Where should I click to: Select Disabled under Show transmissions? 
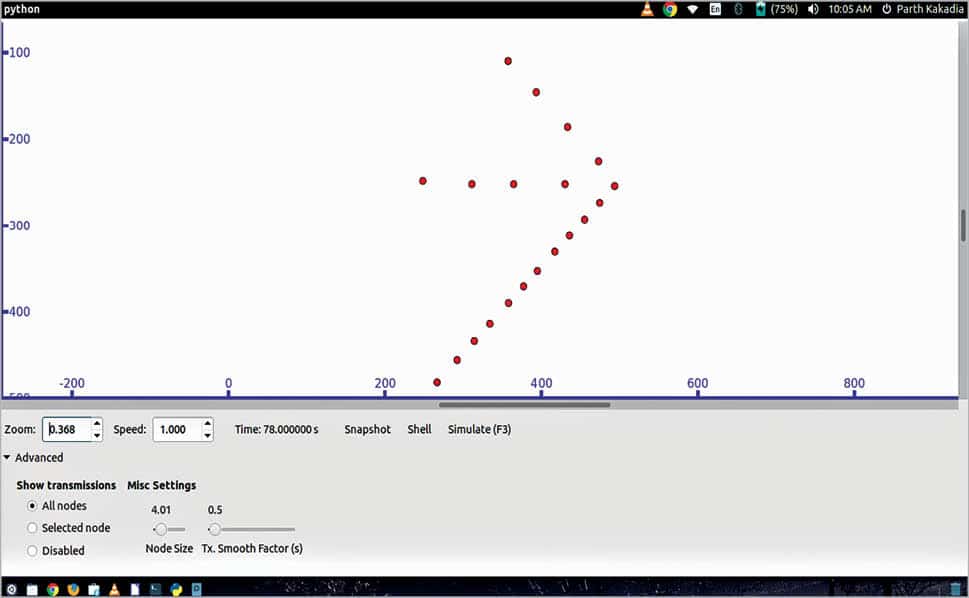(33, 551)
